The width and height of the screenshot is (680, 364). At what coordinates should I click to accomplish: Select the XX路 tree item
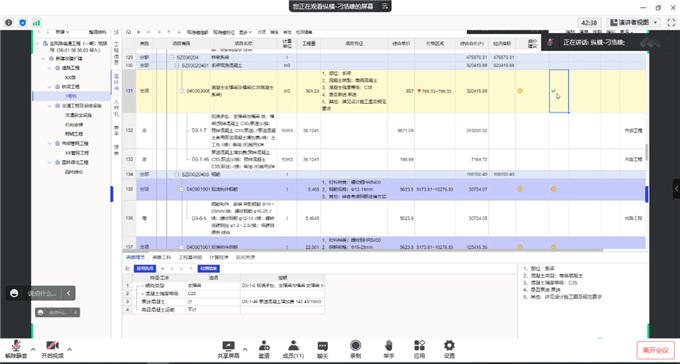71,77
